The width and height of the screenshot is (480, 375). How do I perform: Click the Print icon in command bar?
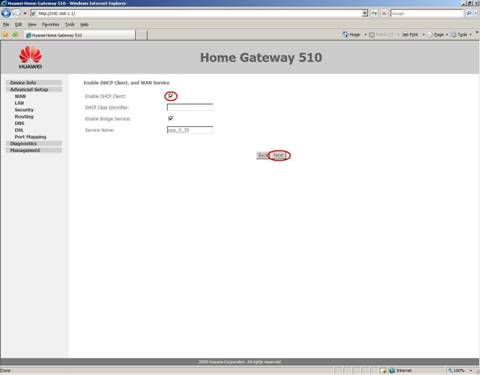coord(410,34)
